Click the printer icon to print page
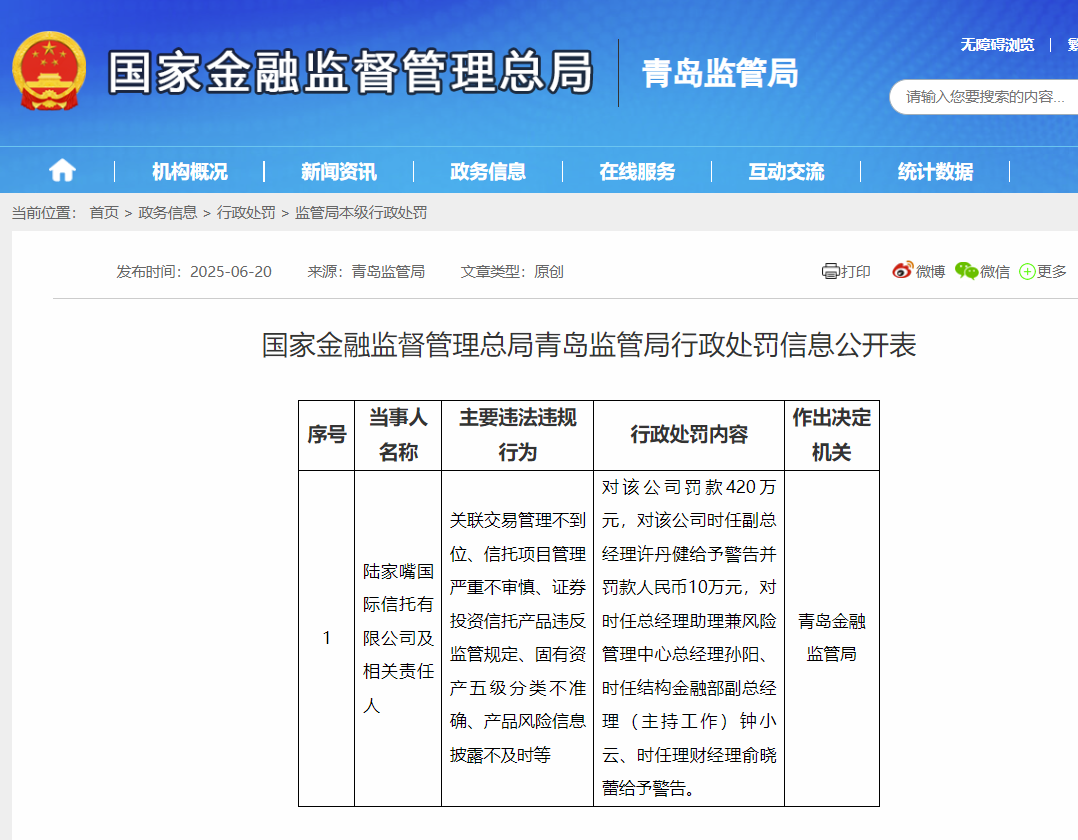 coord(830,271)
